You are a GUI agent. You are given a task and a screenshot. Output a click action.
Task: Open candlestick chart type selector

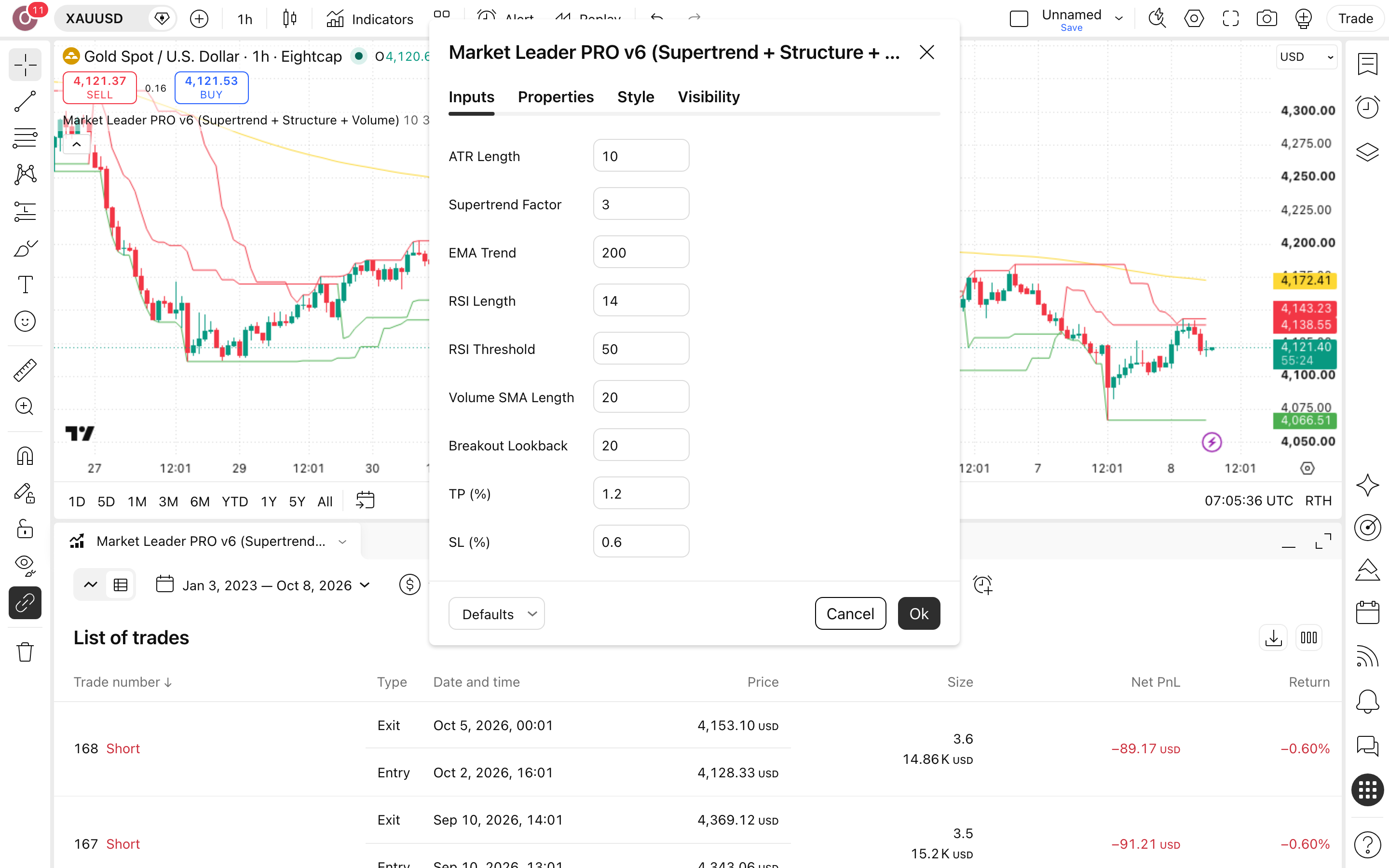pyautogui.click(x=290, y=19)
